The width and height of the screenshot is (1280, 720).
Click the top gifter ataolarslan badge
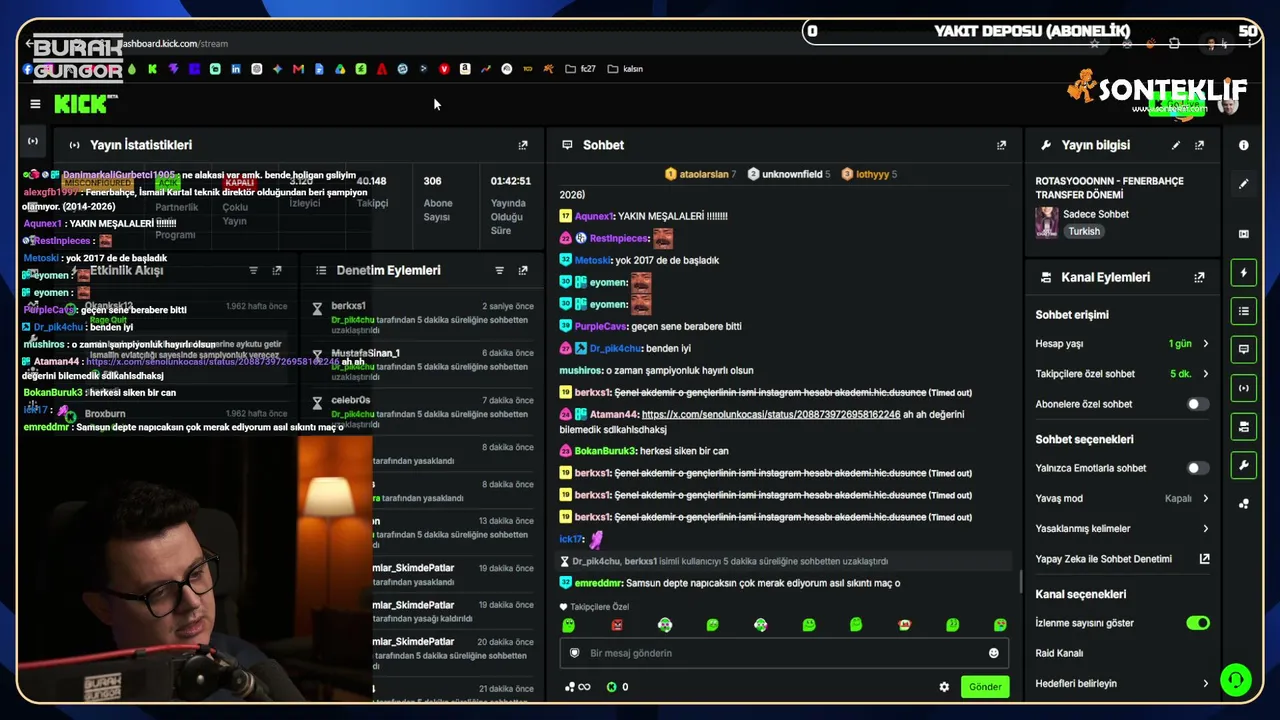pos(700,174)
